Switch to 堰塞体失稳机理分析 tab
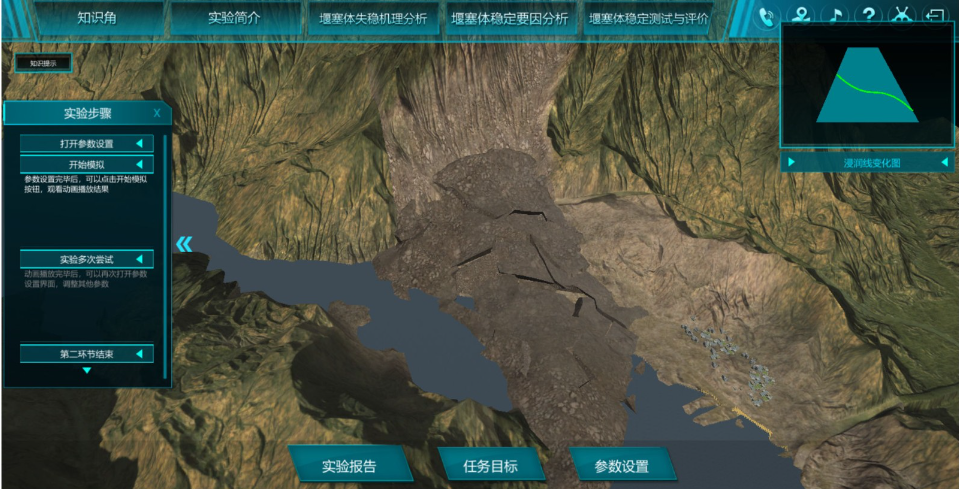Screen dimensions: 959x489 (x=372, y=18)
